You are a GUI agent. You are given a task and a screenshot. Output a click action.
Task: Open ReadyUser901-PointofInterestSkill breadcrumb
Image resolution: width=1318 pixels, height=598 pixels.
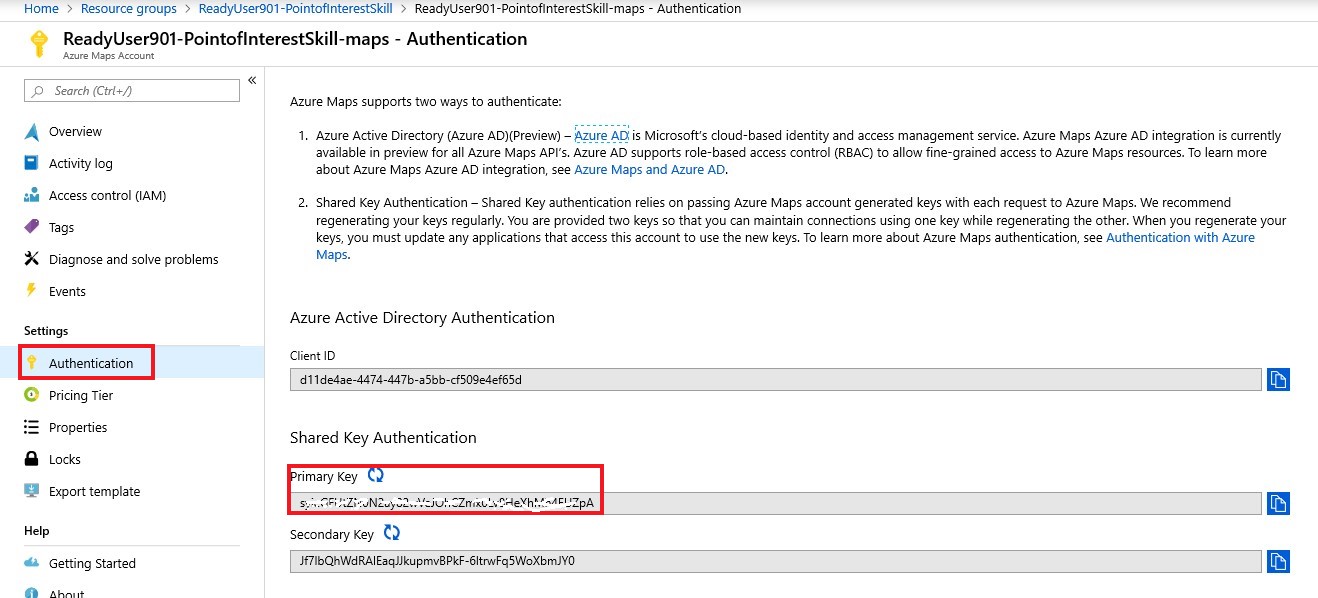(295, 8)
